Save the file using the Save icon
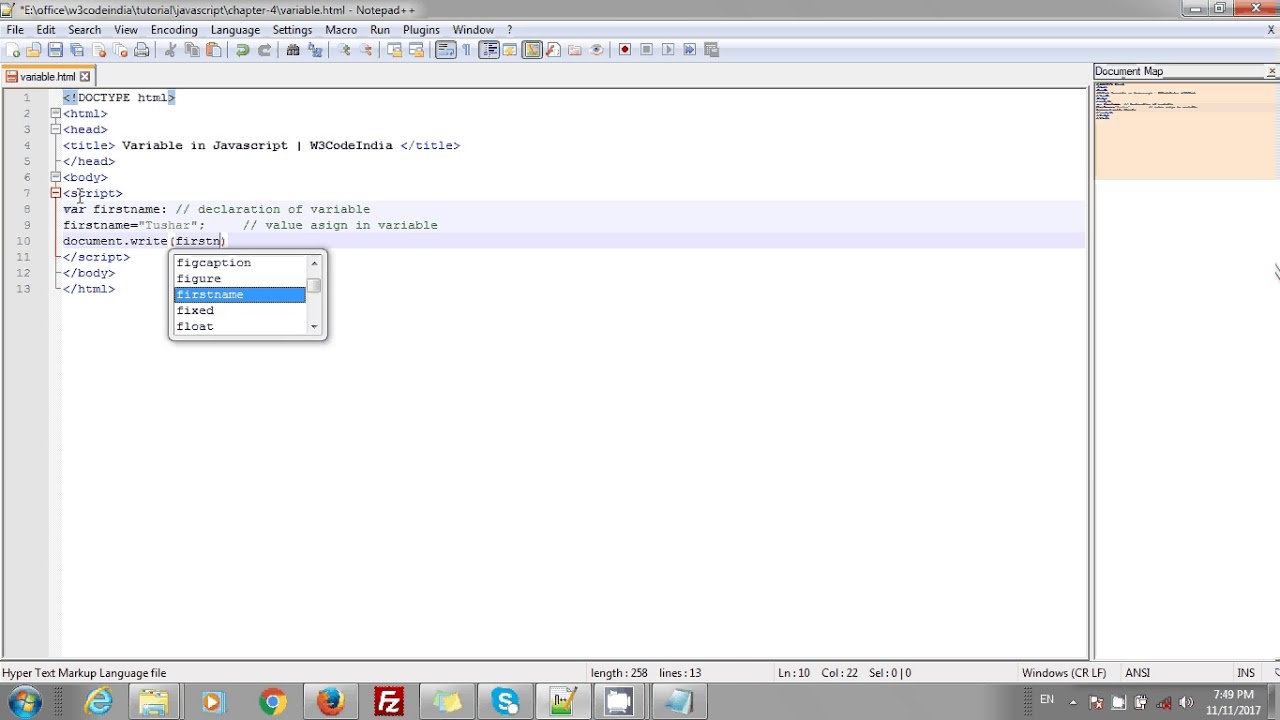Viewport: 1280px width, 720px height. (53, 49)
